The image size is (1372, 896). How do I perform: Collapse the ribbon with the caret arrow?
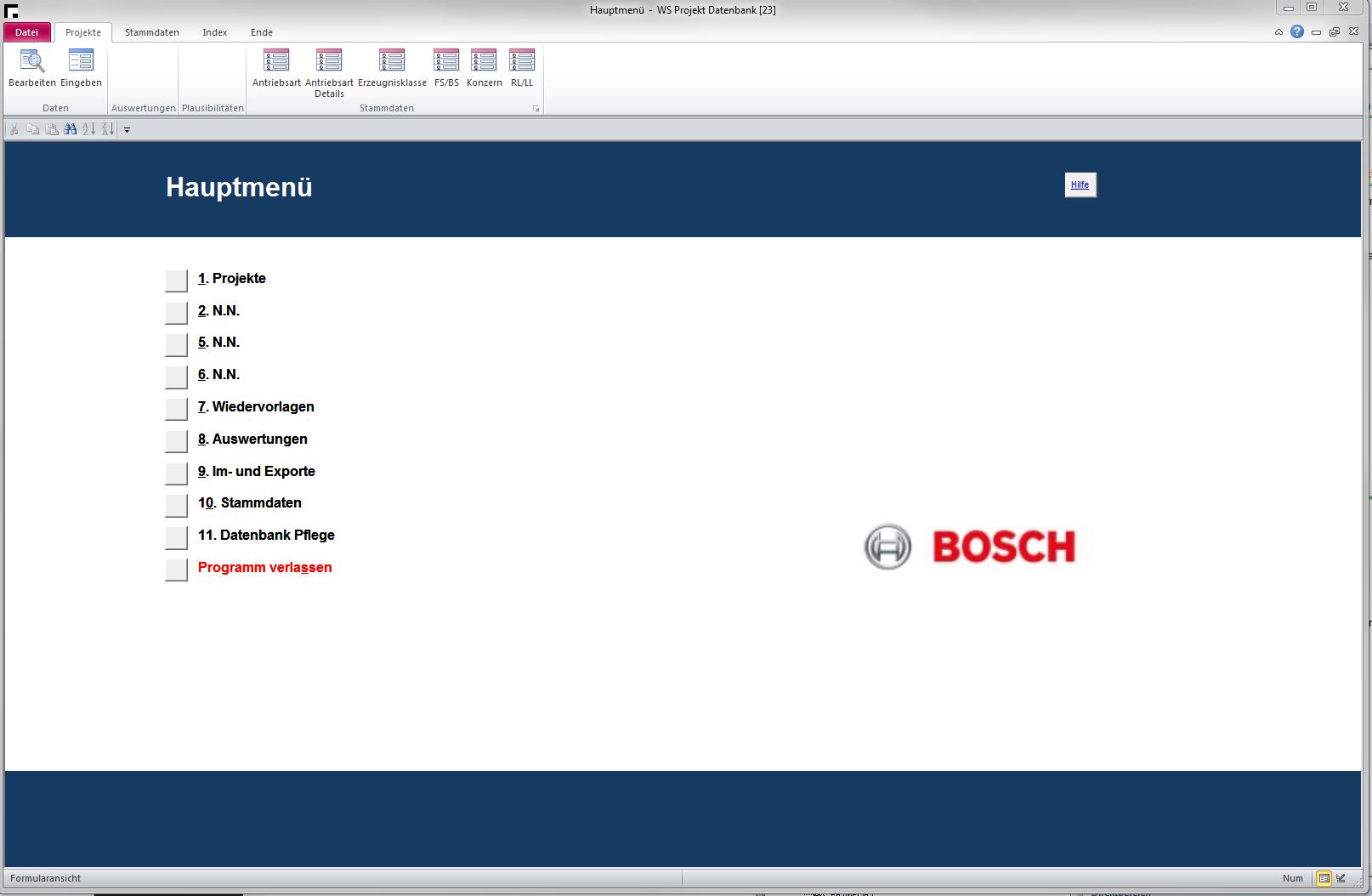[1278, 31]
